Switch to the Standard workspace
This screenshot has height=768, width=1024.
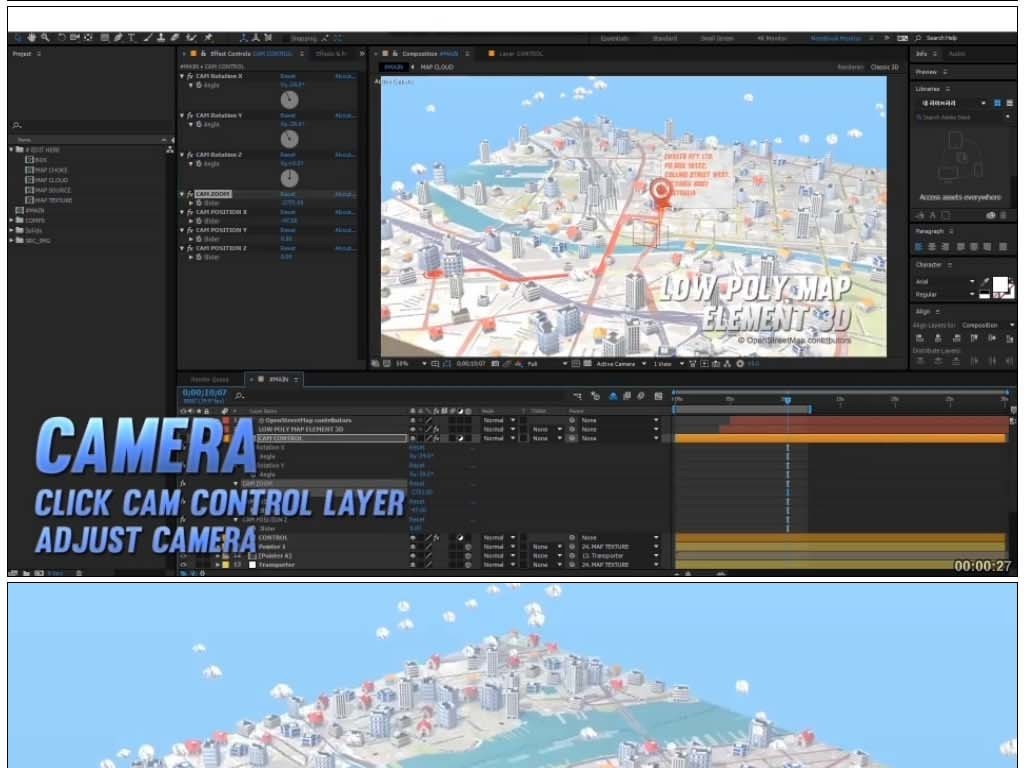664,38
